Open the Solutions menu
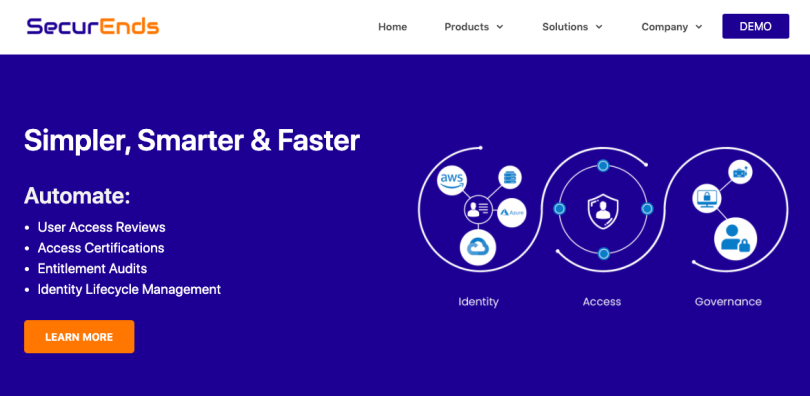The height and width of the screenshot is (396, 810). (x=565, y=27)
